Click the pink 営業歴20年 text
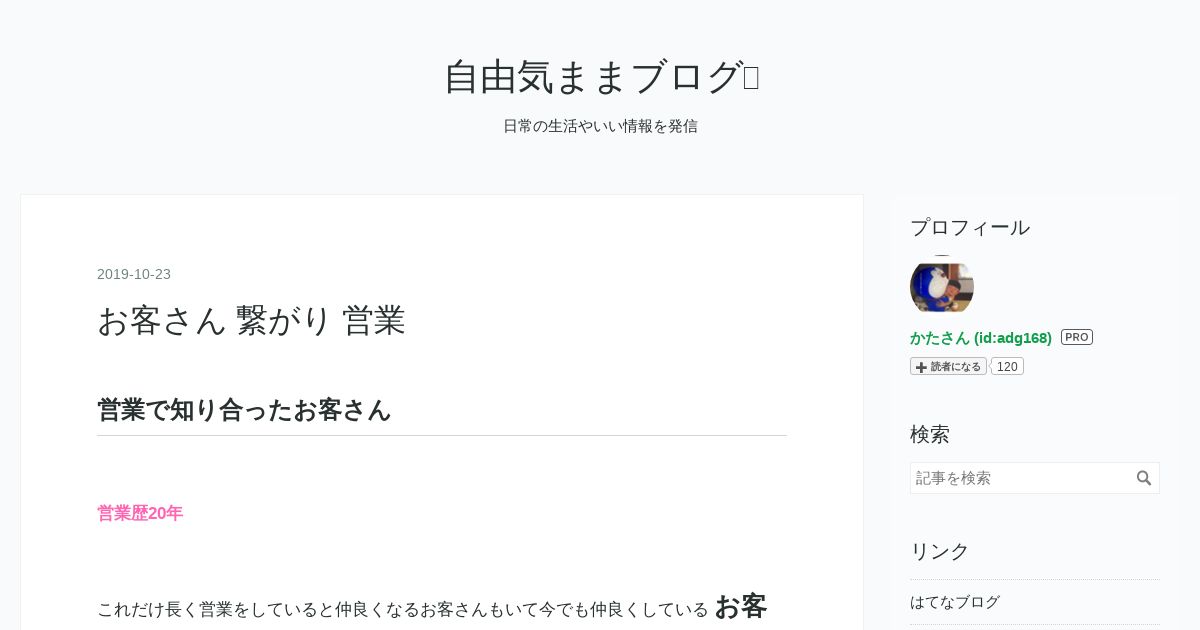Viewport: 1200px width, 630px height. click(140, 513)
